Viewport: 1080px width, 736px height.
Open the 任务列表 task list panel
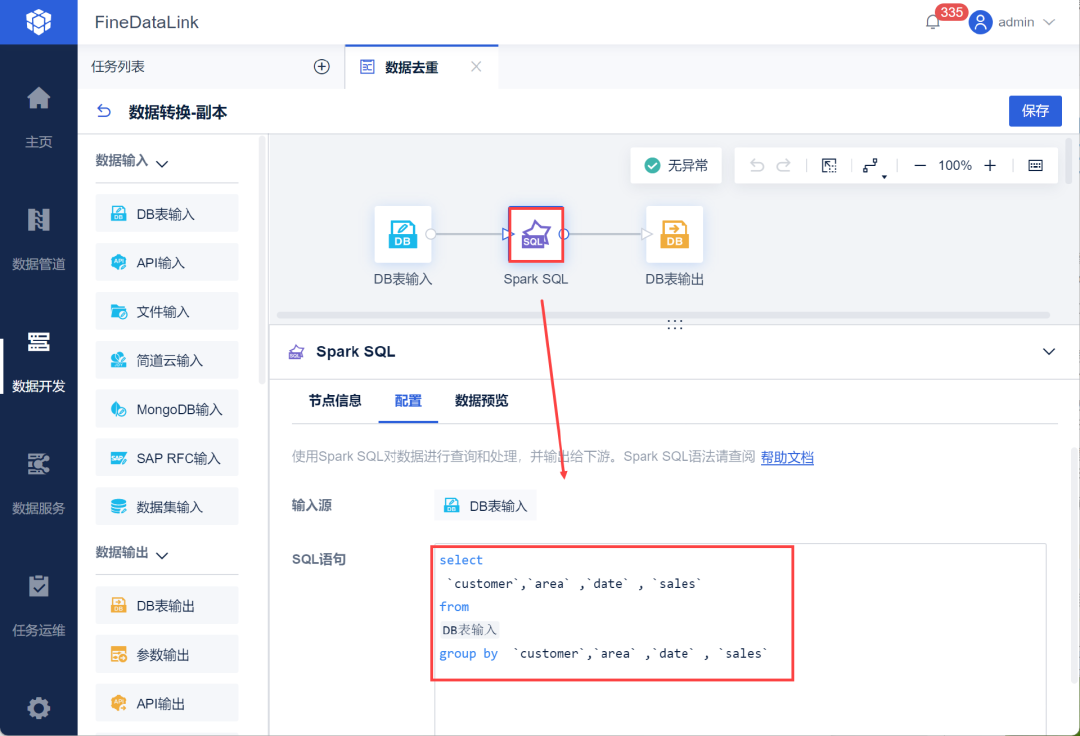[118, 67]
